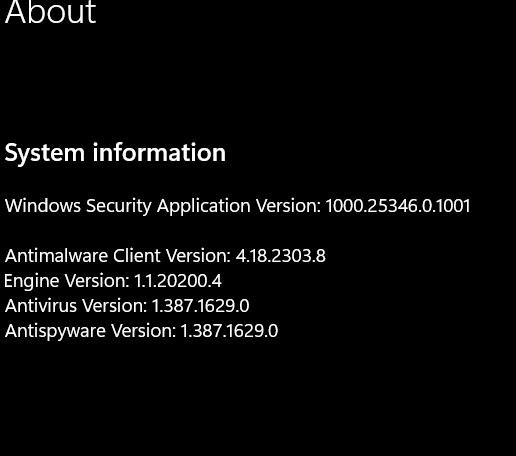516x456 pixels.
Task: Select the version number 1000.25346.0.1001
Action: tap(398, 206)
